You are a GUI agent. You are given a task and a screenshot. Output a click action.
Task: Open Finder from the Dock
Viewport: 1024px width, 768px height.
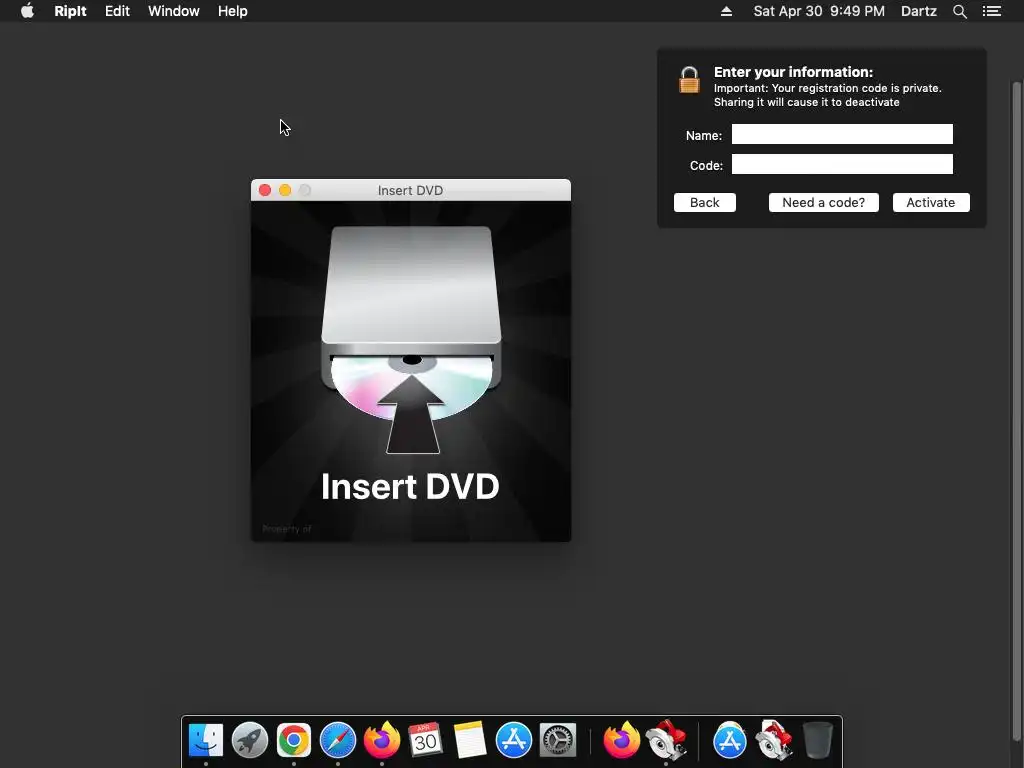tap(206, 740)
